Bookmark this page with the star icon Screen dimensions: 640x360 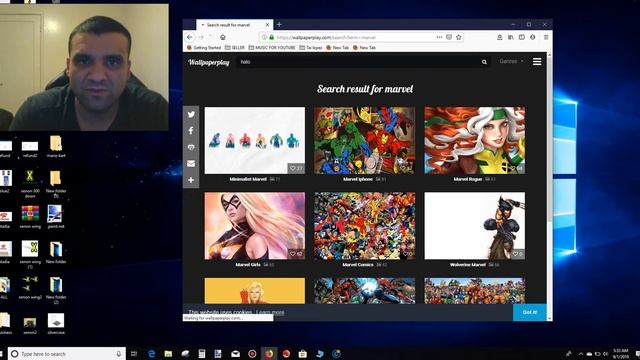[x=458, y=37]
